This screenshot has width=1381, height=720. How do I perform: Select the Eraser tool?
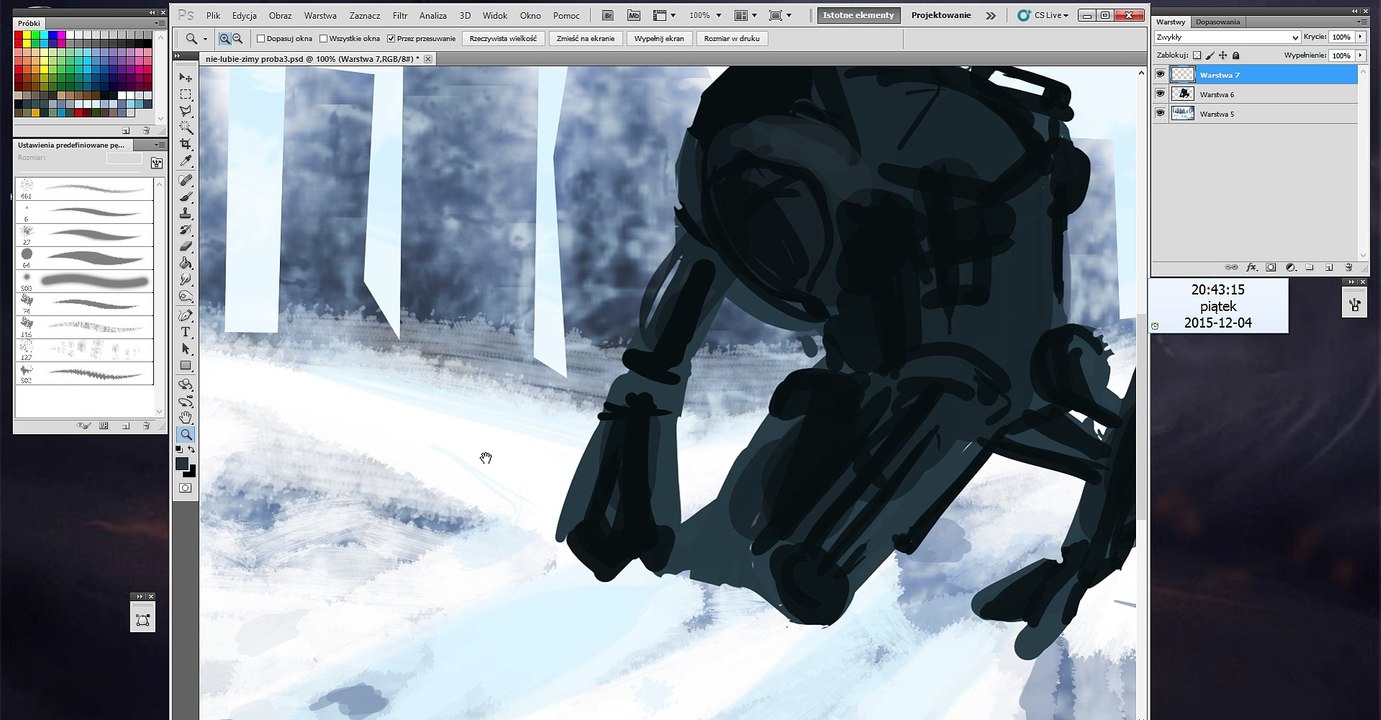[x=185, y=247]
